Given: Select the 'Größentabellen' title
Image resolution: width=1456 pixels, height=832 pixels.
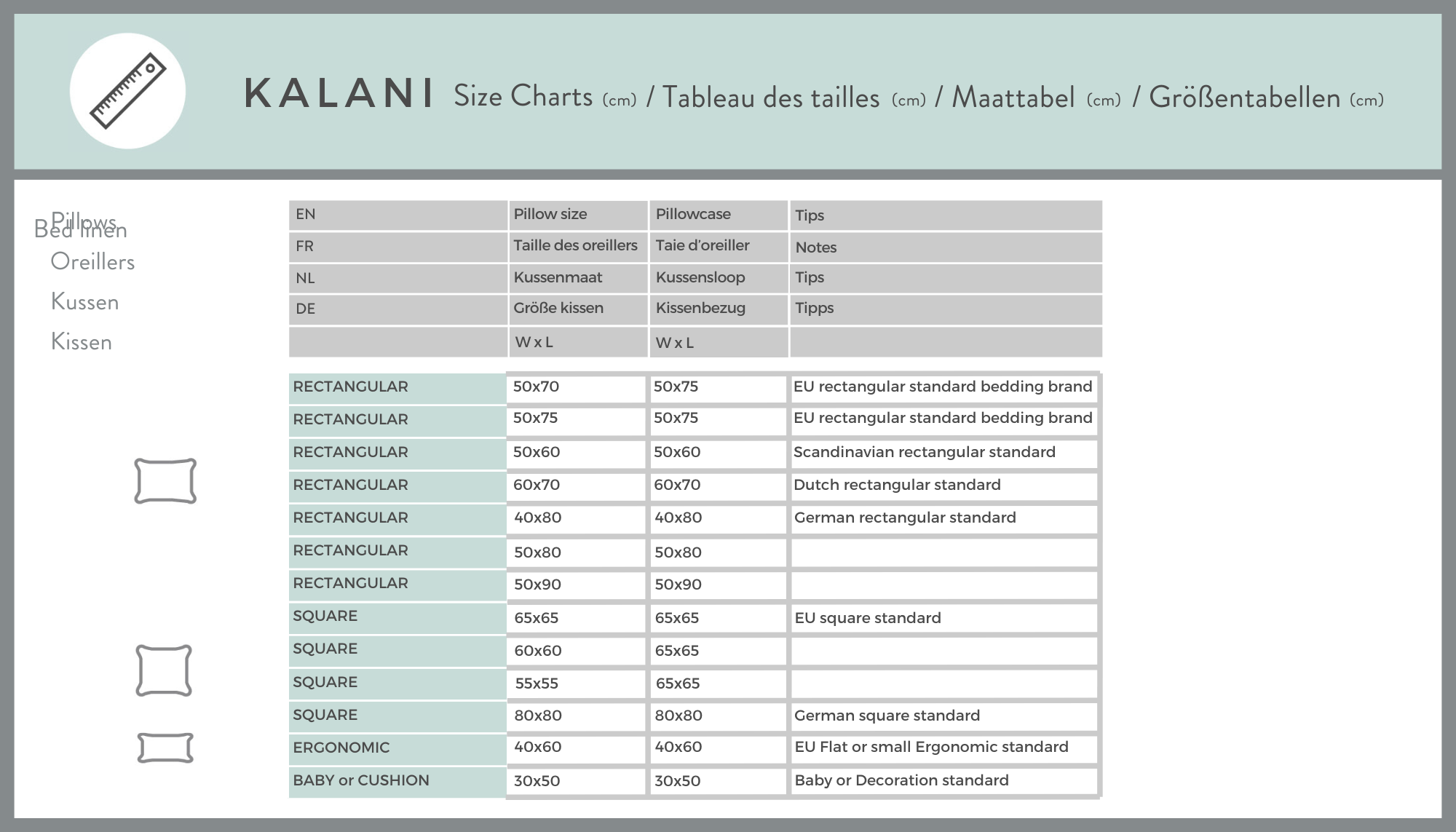Looking at the screenshot, I should coord(1244,97).
